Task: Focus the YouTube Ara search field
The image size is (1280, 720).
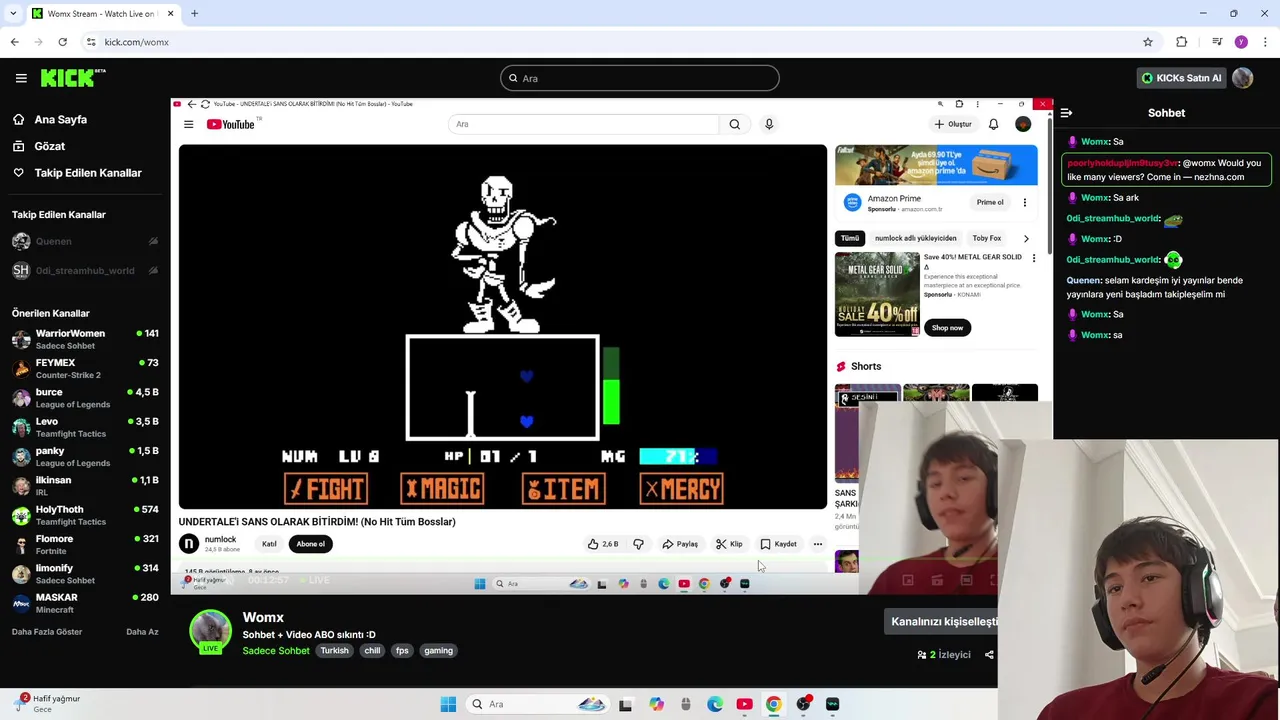Action: [583, 124]
